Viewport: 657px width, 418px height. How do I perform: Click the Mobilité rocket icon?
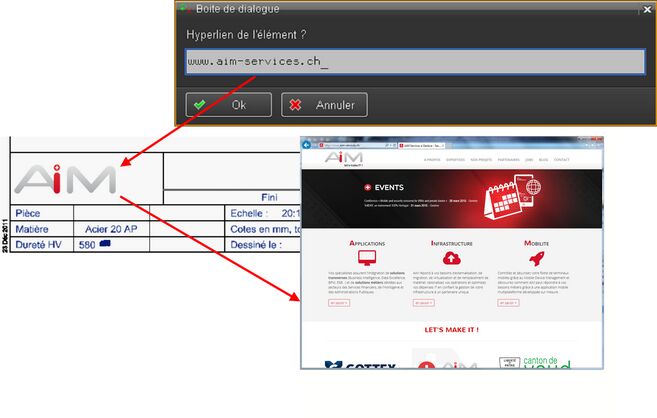[x=536, y=258]
